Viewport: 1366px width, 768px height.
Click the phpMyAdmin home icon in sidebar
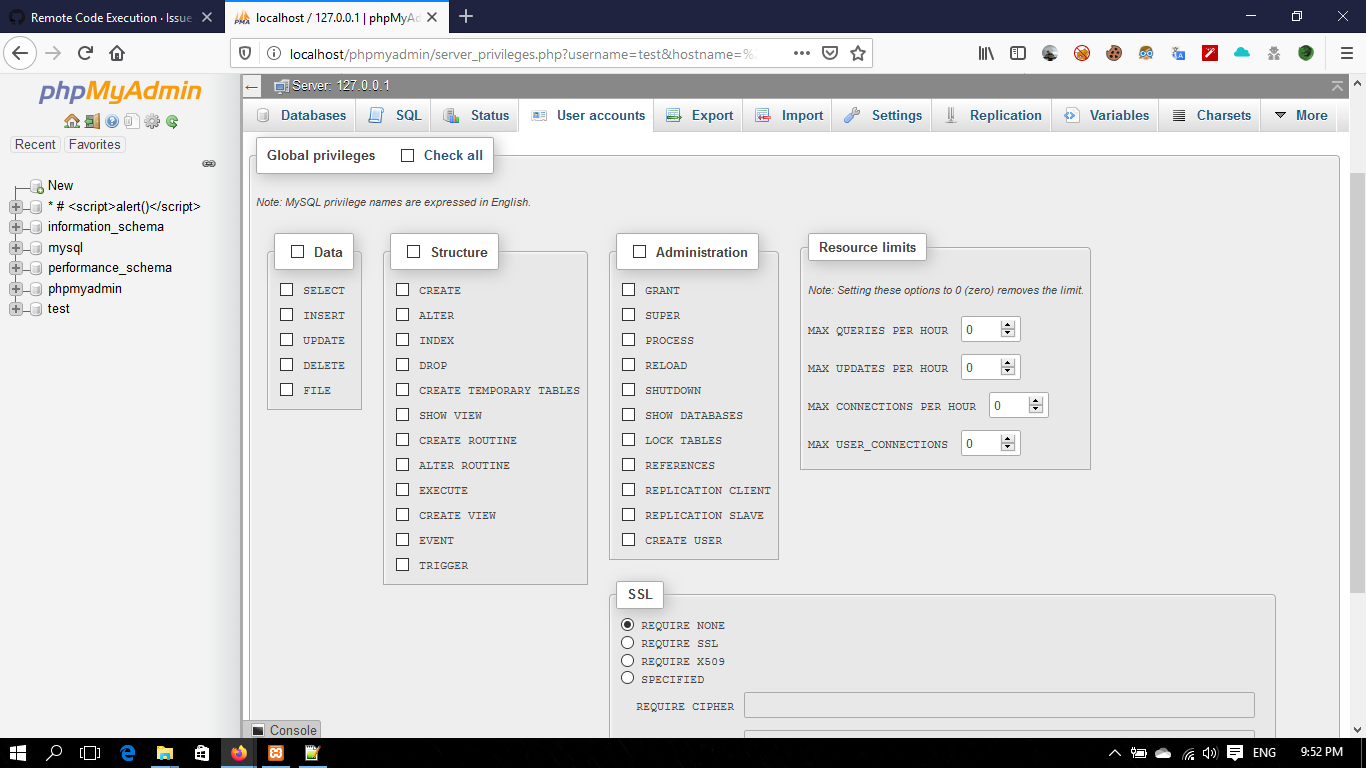[72, 121]
